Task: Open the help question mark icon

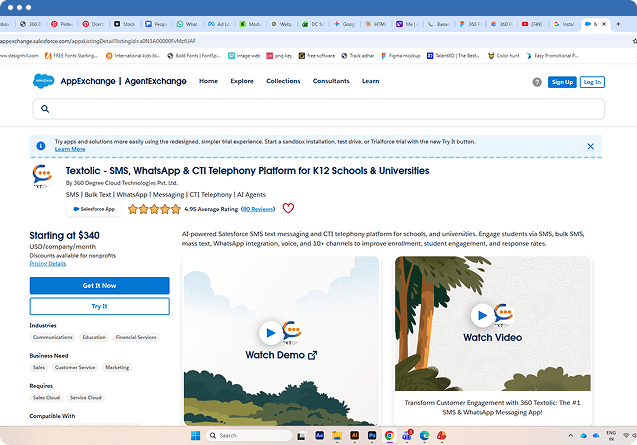Action: (x=537, y=82)
